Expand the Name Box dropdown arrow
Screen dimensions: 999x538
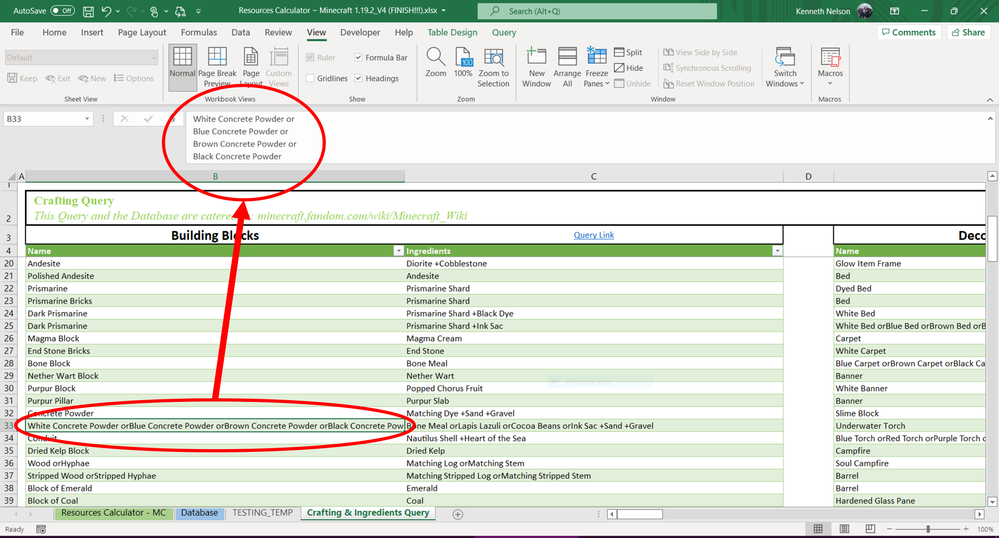(x=88, y=119)
